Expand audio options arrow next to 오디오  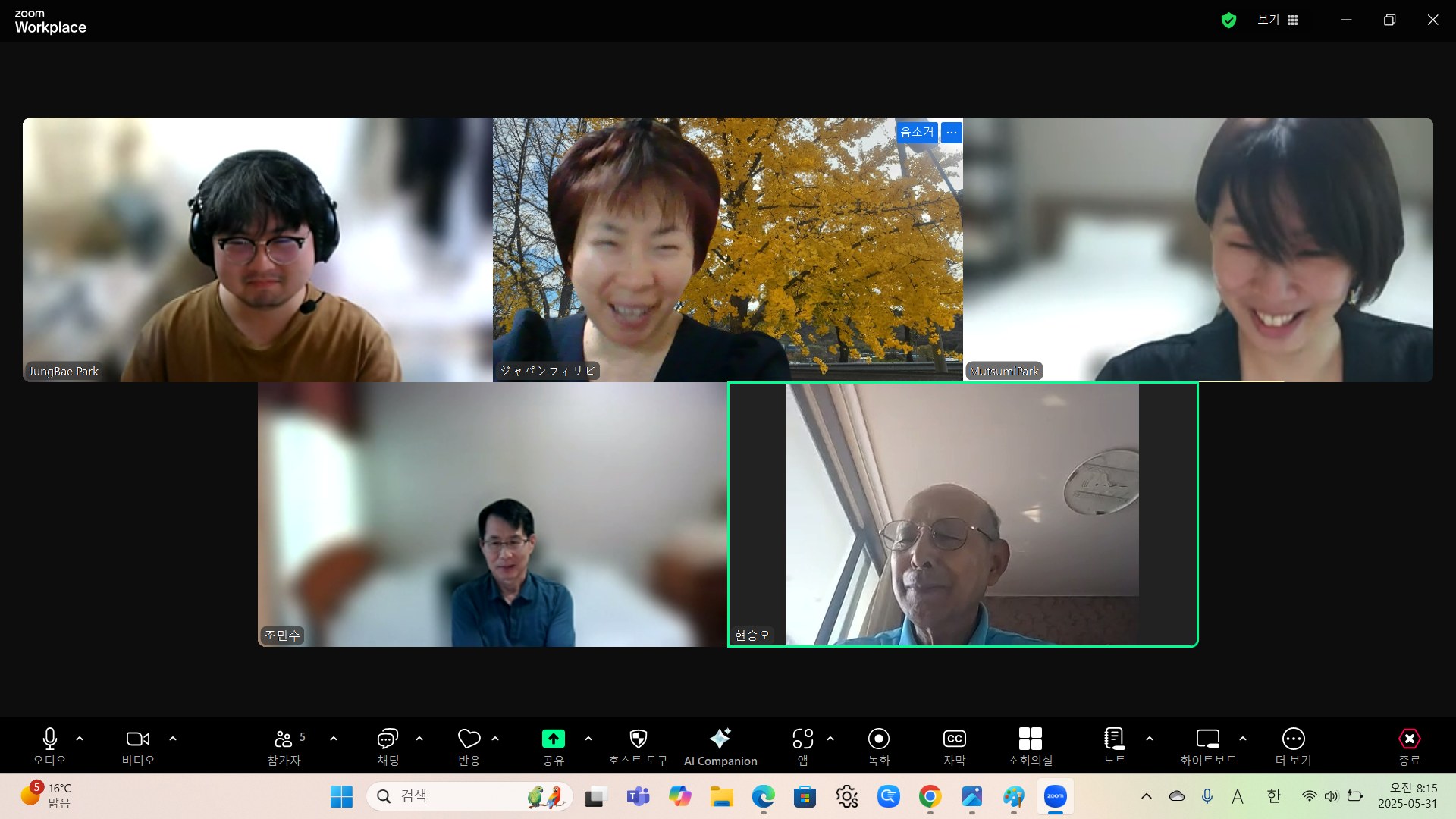(x=80, y=739)
